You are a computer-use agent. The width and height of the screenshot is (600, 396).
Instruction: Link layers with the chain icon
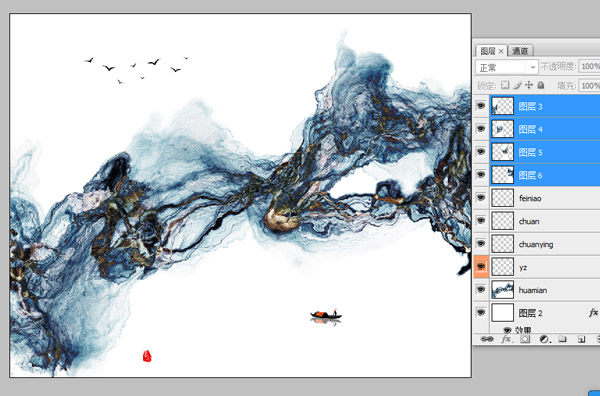click(487, 339)
